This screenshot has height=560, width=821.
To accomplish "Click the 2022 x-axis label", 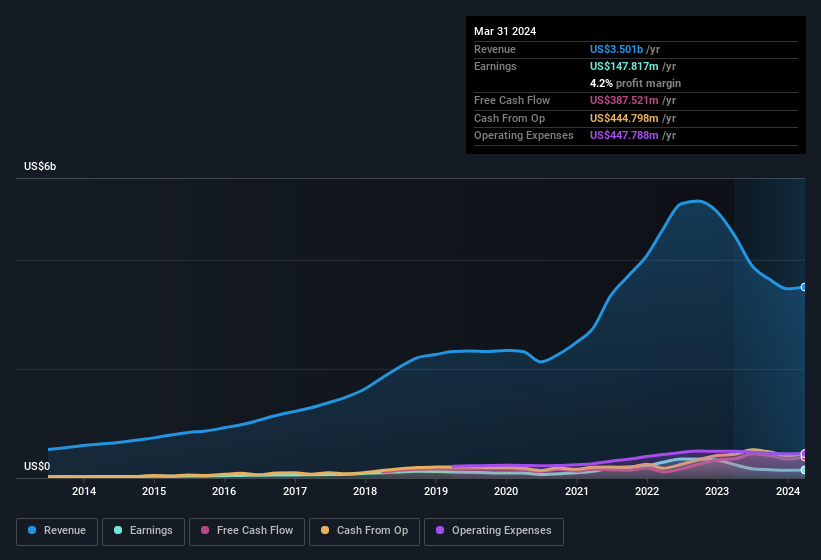I will tap(647, 491).
